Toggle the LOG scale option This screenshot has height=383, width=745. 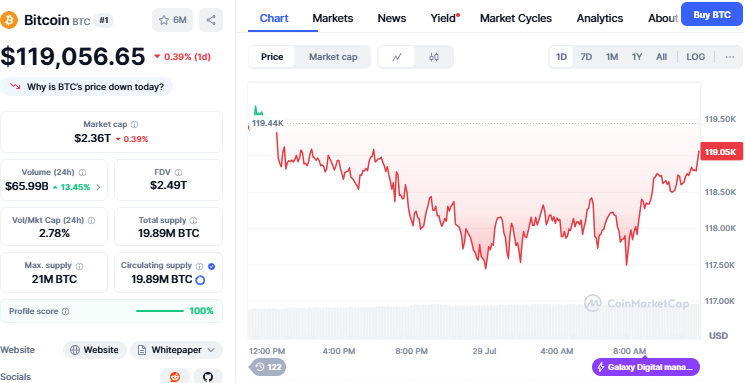[695, 57]
